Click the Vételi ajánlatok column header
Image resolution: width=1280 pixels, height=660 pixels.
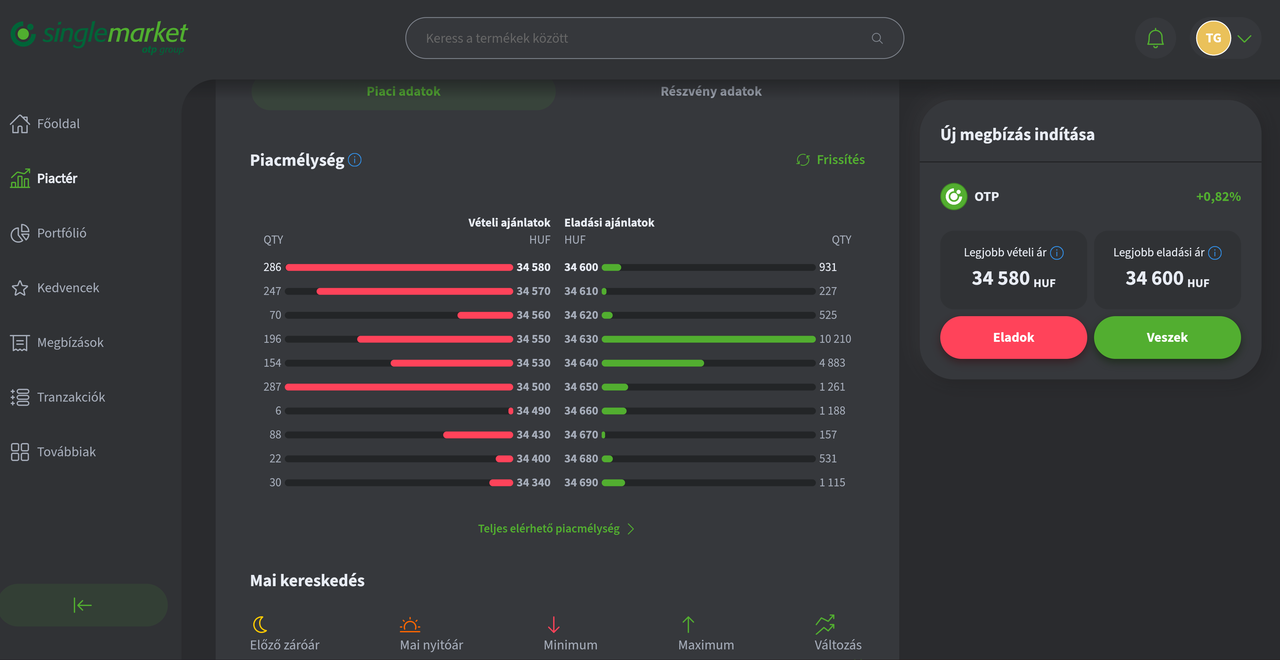coord(510,223)
